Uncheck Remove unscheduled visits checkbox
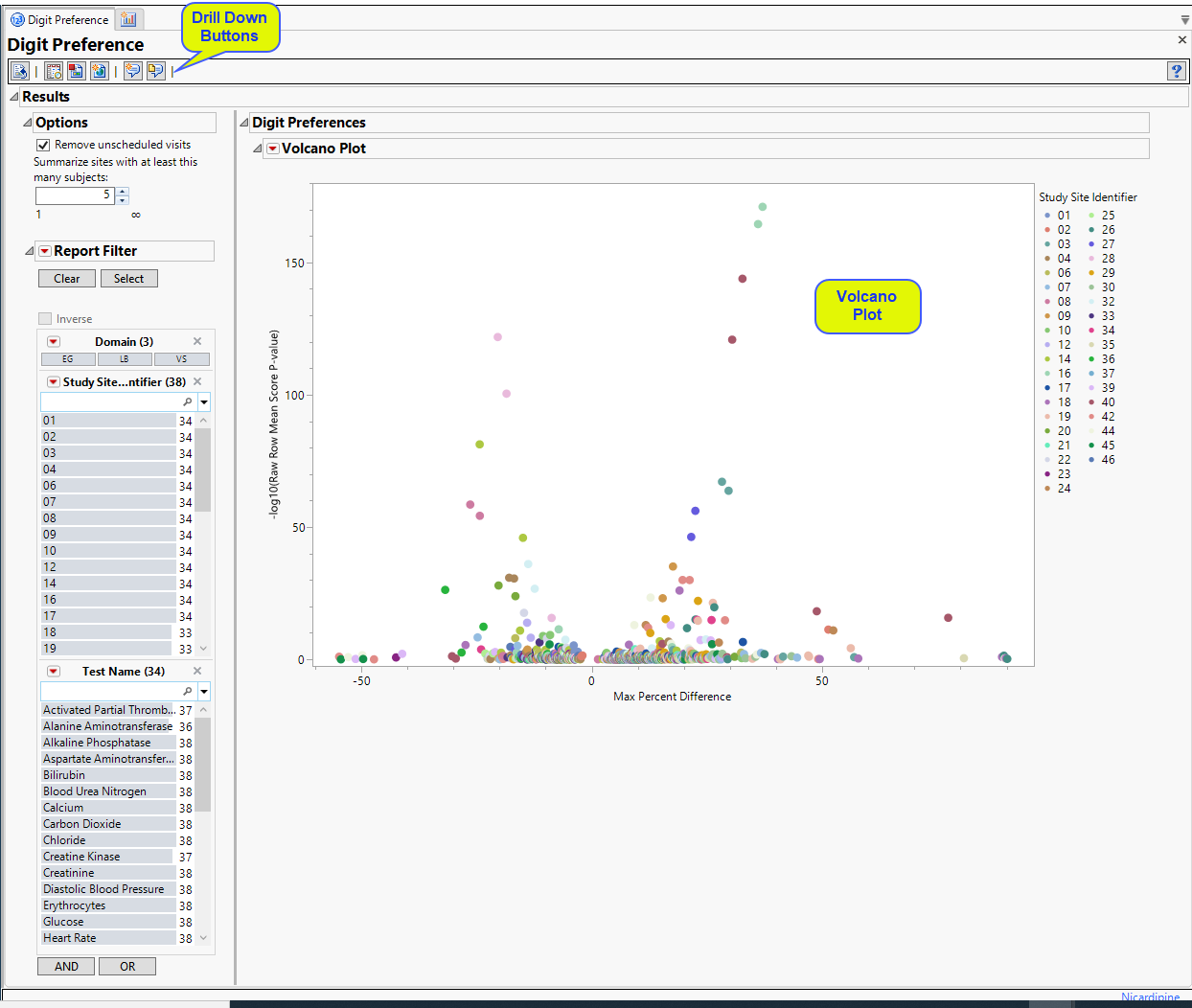1192x1008 pixels. coord(43,145)
